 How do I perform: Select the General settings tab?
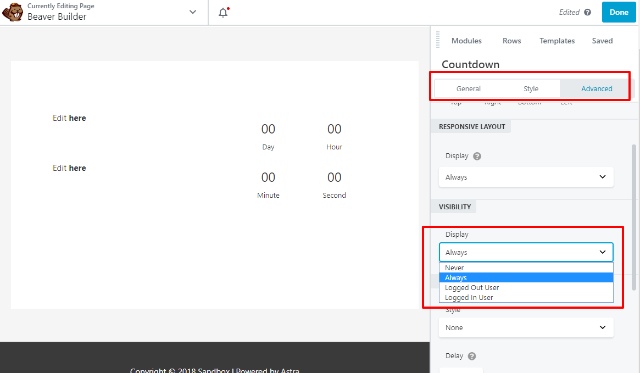pos(468,89)
